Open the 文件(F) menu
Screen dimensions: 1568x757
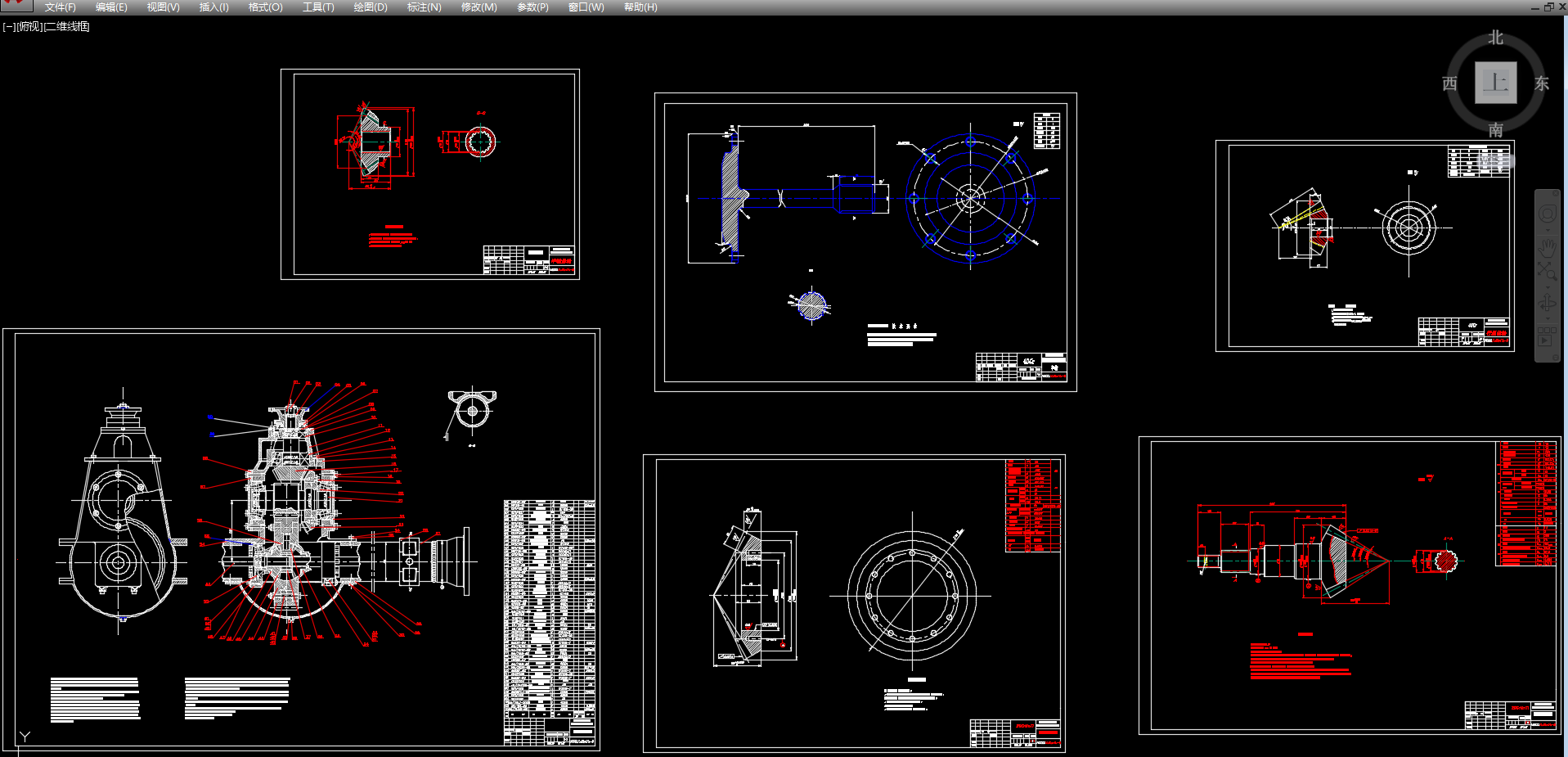tap(60, 7)
